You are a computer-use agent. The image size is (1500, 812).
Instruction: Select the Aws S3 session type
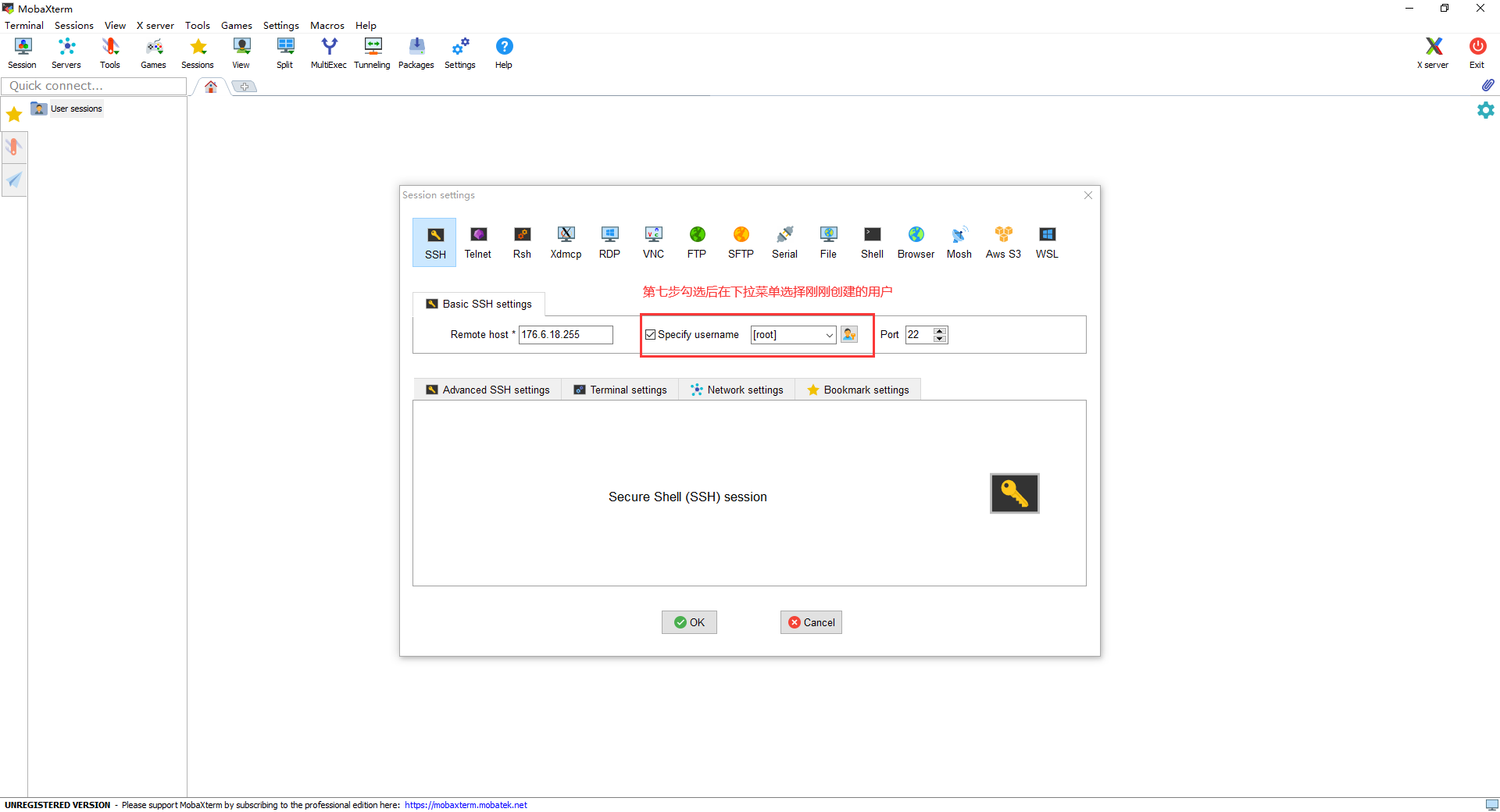[x=1004, y=243]
